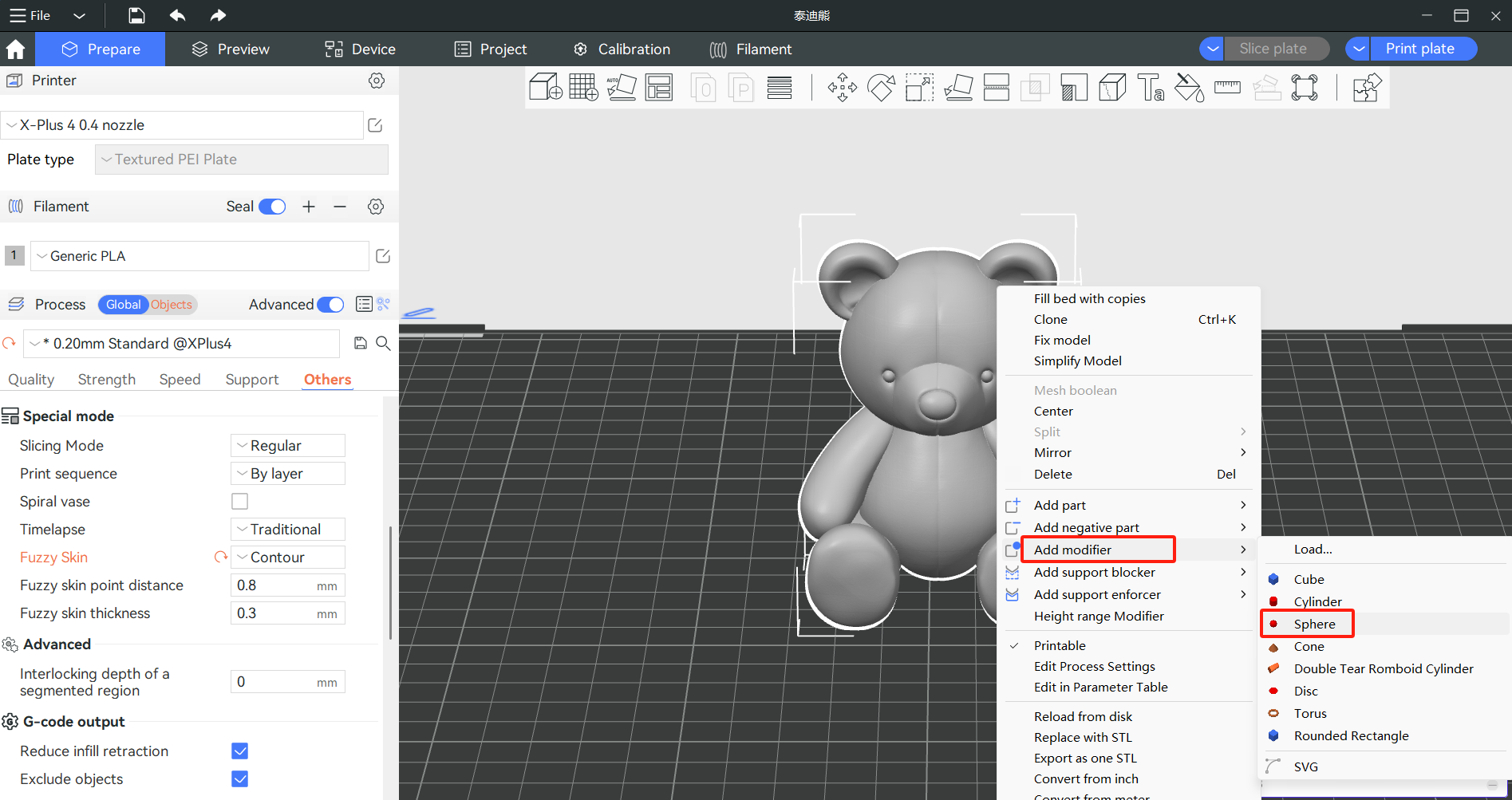Click the search settings magnifier icon

[x=383, y=343]
